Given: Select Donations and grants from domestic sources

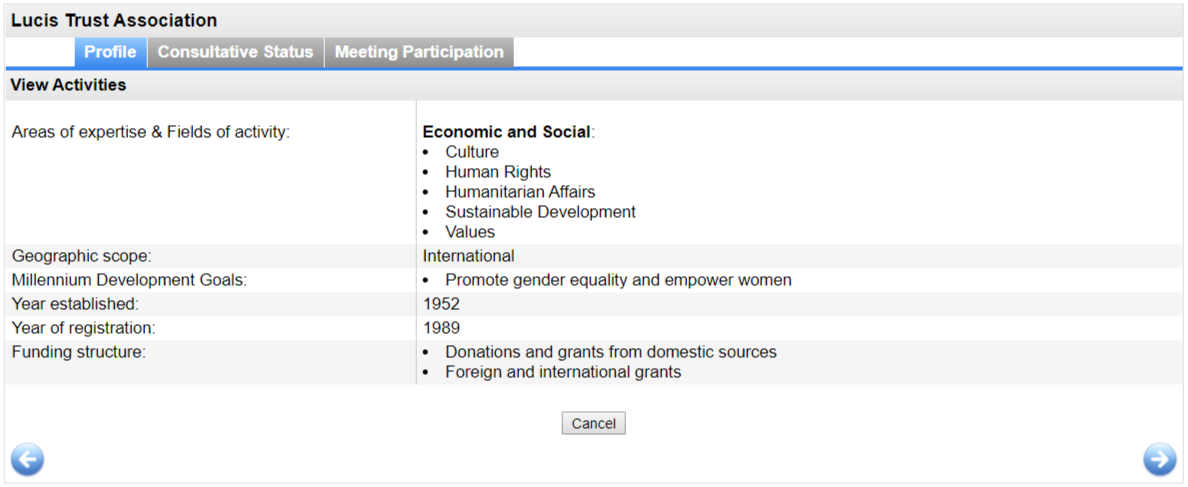Looking at the screenshot, I should [x=611, y=353].
